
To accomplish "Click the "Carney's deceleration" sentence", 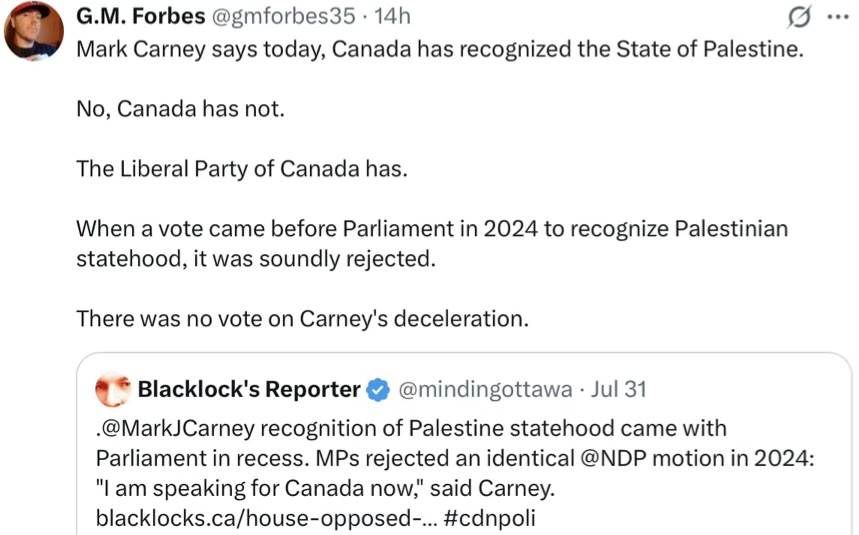I will click(302, 319).
